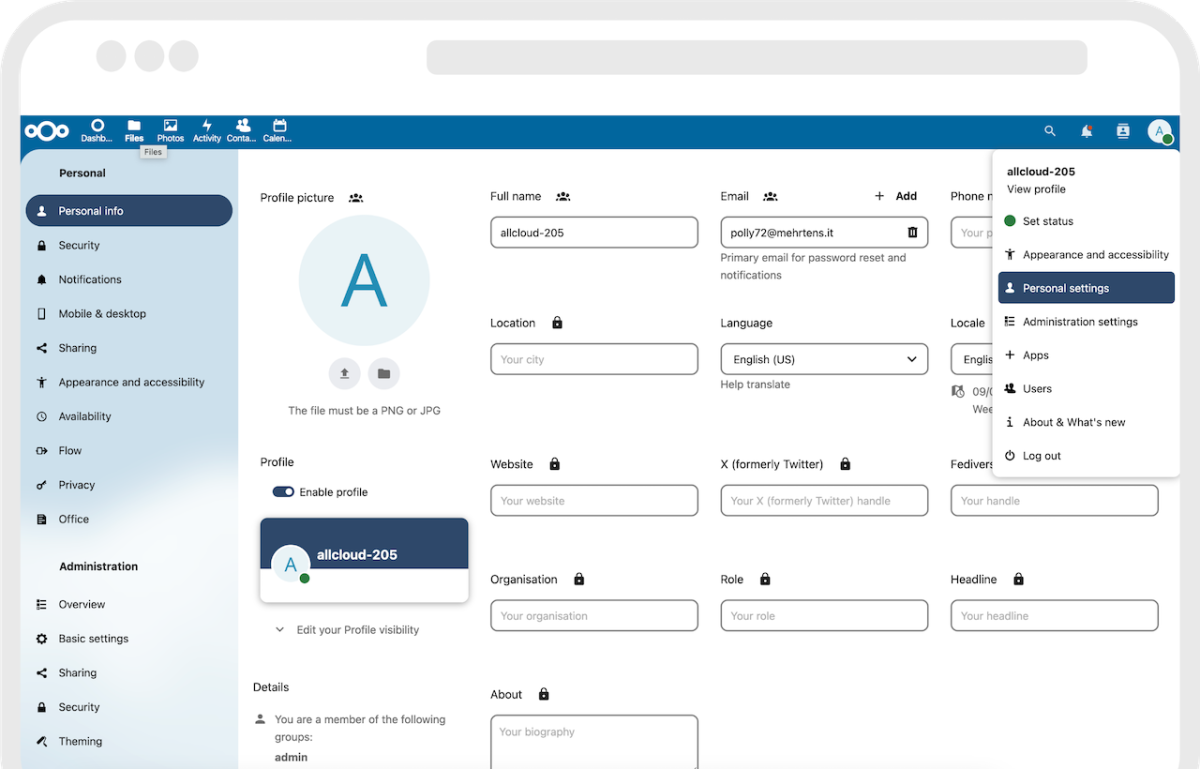Add an additional email address
1200x769 pixels.
click(x=896, y=196)
